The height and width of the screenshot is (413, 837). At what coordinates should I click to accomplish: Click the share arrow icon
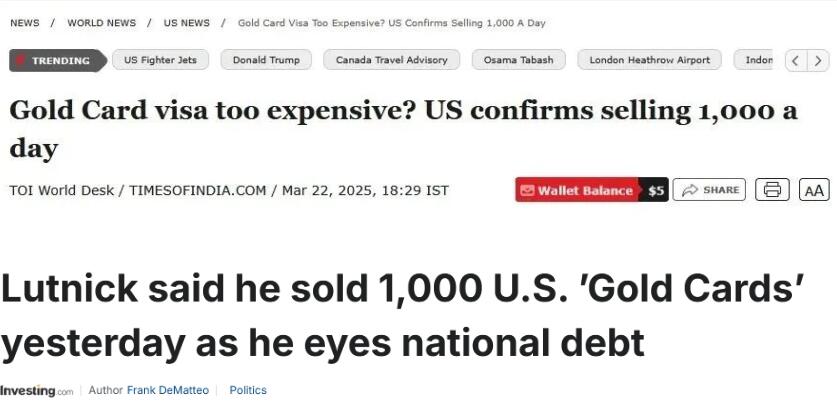tap(690, 190)
